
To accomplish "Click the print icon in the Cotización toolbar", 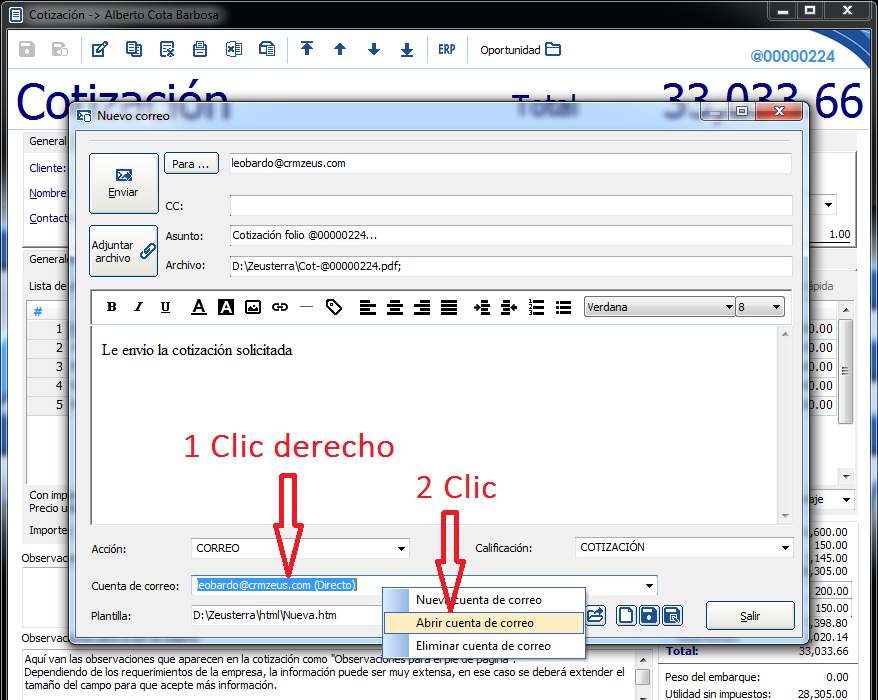I will coord(200,49).
